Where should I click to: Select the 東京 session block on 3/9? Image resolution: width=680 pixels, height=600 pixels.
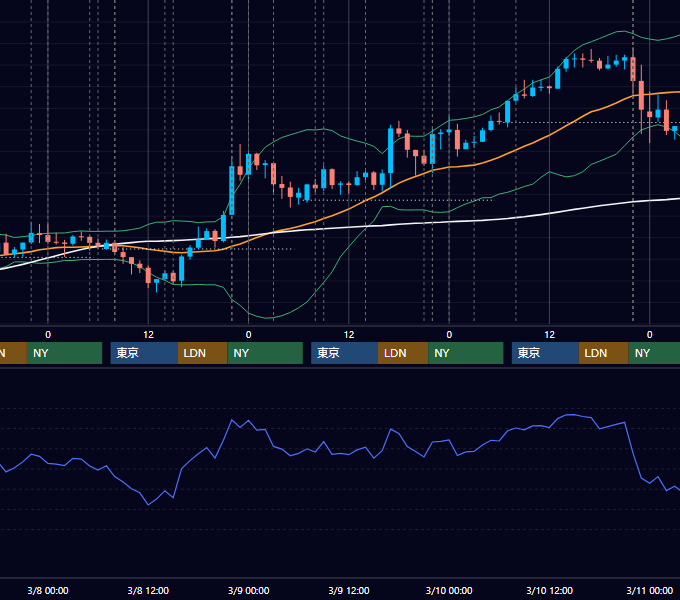tap(344, 353)
